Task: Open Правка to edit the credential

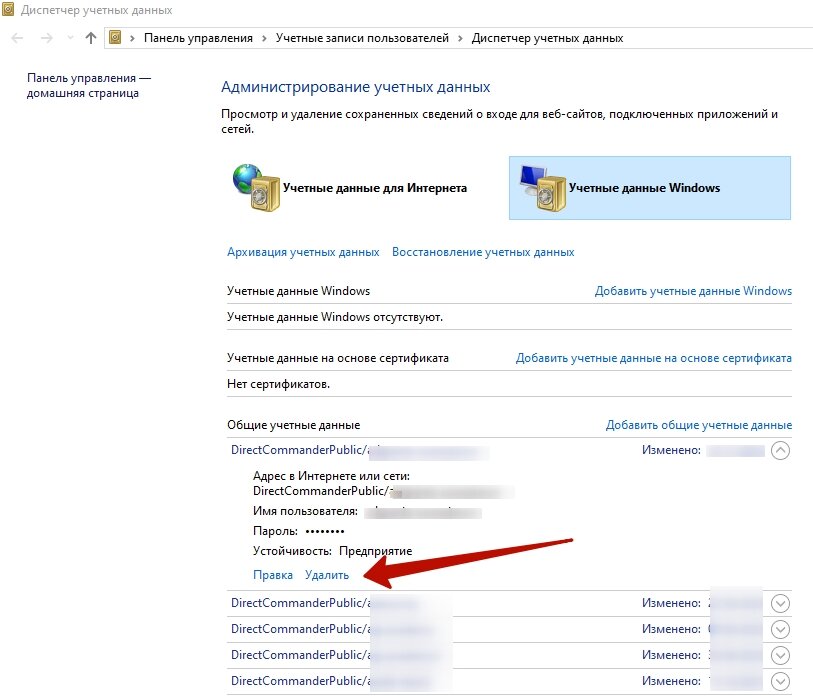Action: 271,575
